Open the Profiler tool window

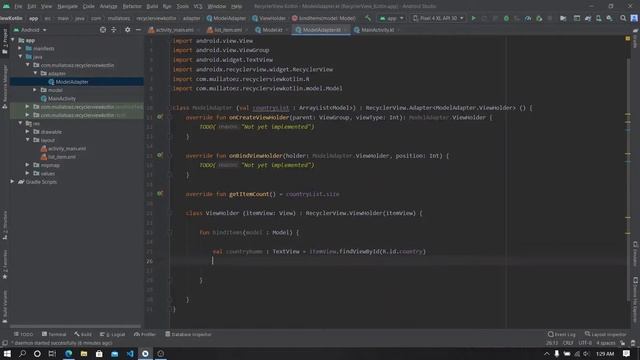145,334
